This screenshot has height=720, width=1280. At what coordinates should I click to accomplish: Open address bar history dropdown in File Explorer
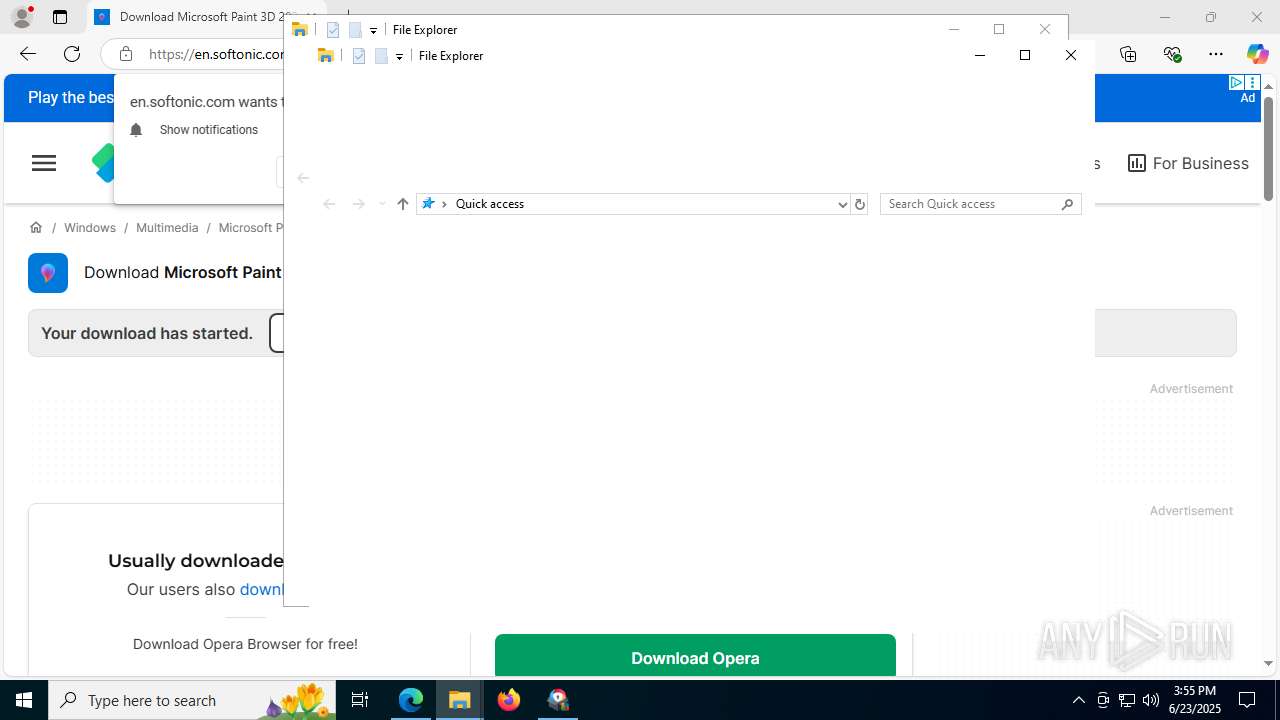pyautogui.click(x=842, y=204)
